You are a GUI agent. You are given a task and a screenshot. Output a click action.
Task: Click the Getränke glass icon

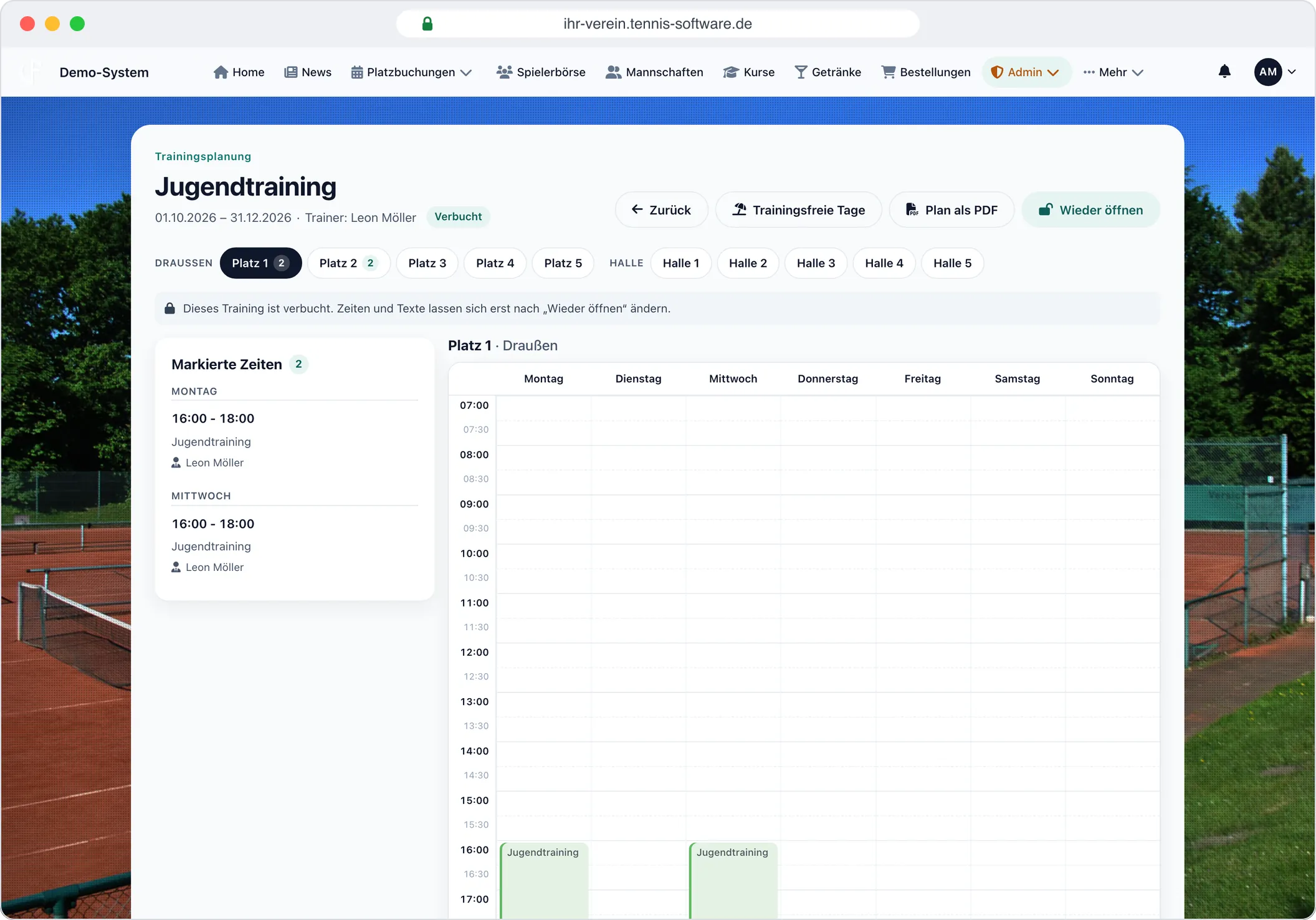point(801,72)
